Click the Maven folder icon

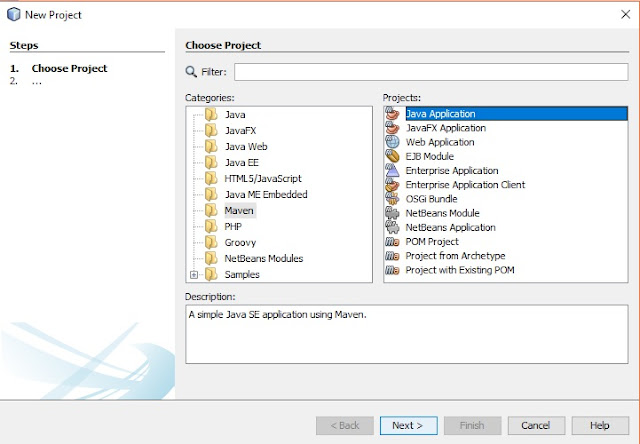(211, 211)
